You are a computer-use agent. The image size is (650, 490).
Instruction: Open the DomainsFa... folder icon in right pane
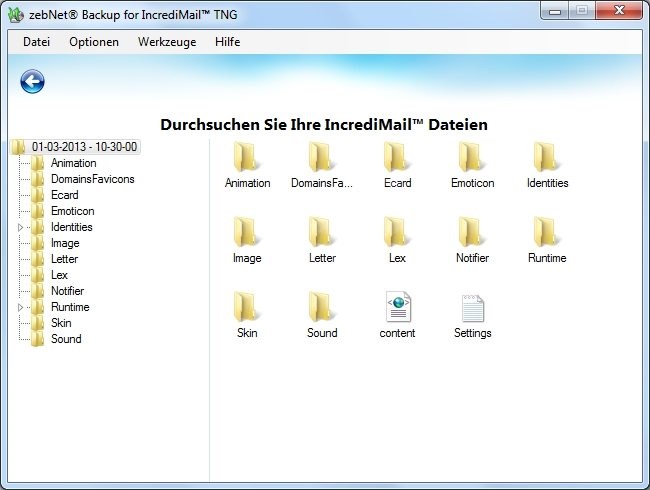click(322, 158)
